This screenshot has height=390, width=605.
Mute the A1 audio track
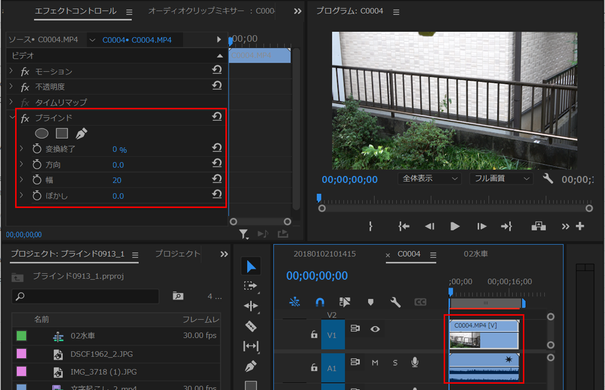[x=375, y=363]
